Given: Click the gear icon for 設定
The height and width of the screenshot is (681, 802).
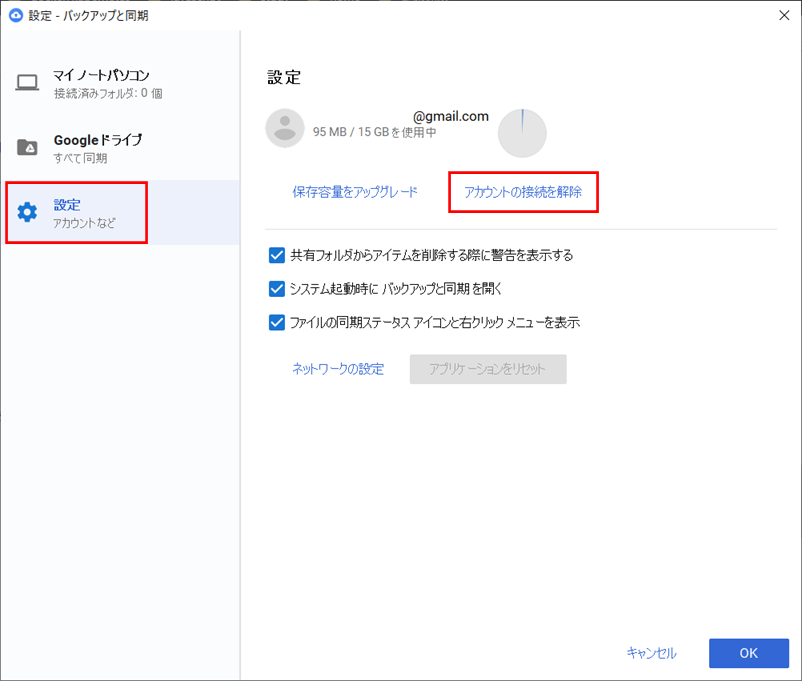Looking at the screenshot, I should pos(27,212).
